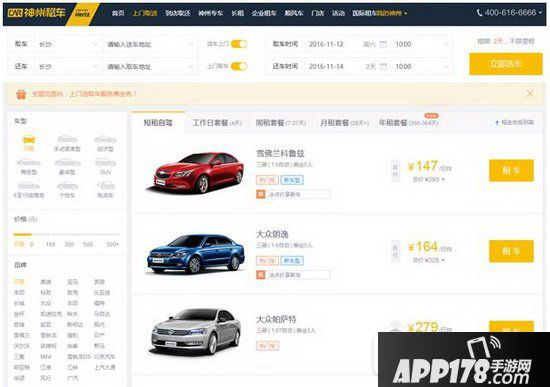This screenshot has width=550, height=387.
Task: Filter by brand MINI
Action: (x=46, y=357)
